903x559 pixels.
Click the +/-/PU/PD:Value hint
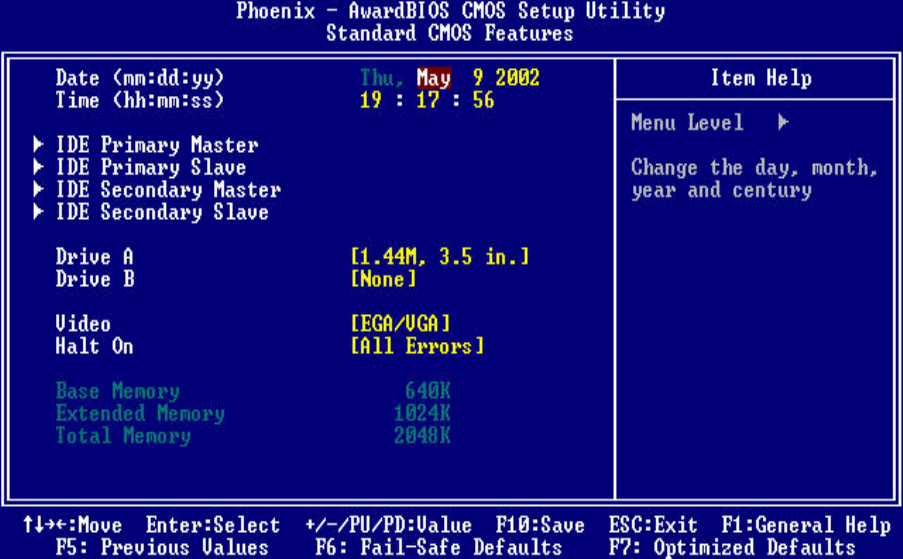[388, 526]
